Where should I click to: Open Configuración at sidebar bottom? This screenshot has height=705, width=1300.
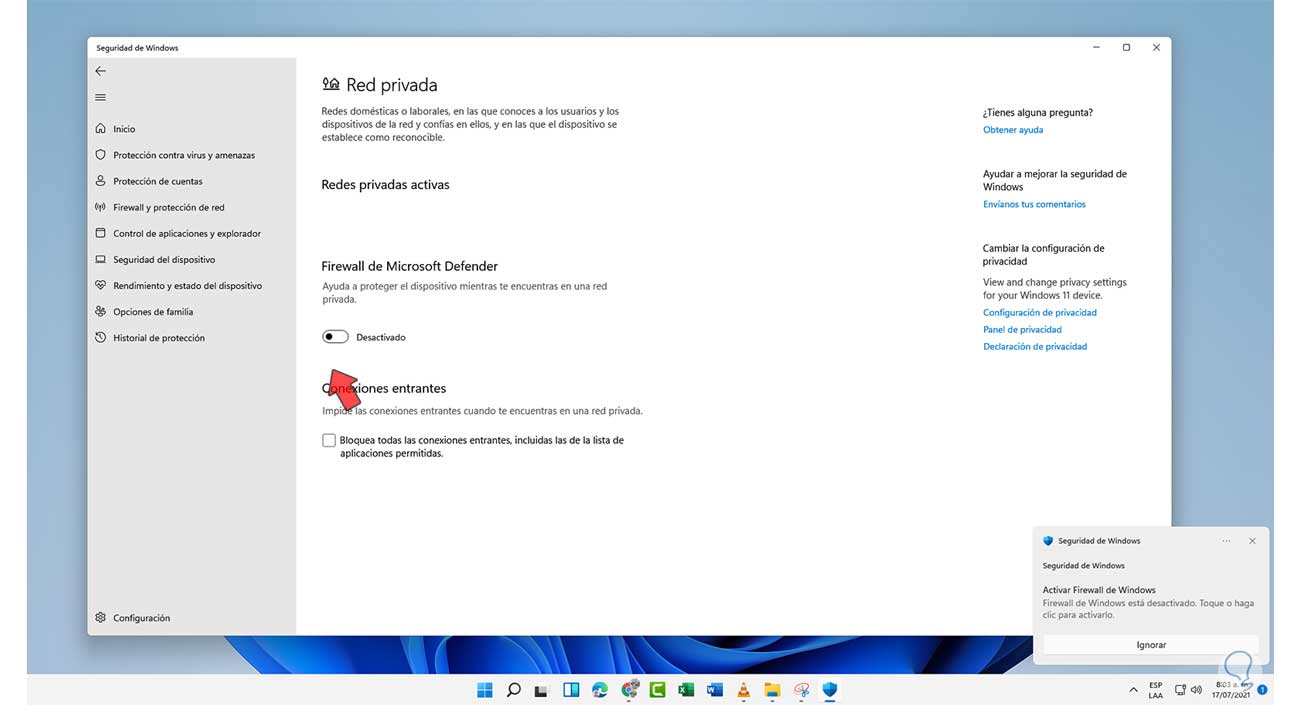coord(142,618)
